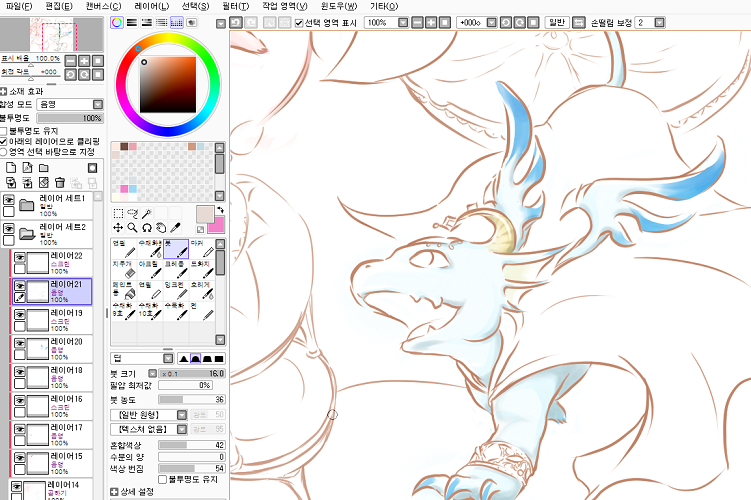Screen dimensions: 751x500
Task: Select the zoom magnifier tool
Action: tap(132, 227)
